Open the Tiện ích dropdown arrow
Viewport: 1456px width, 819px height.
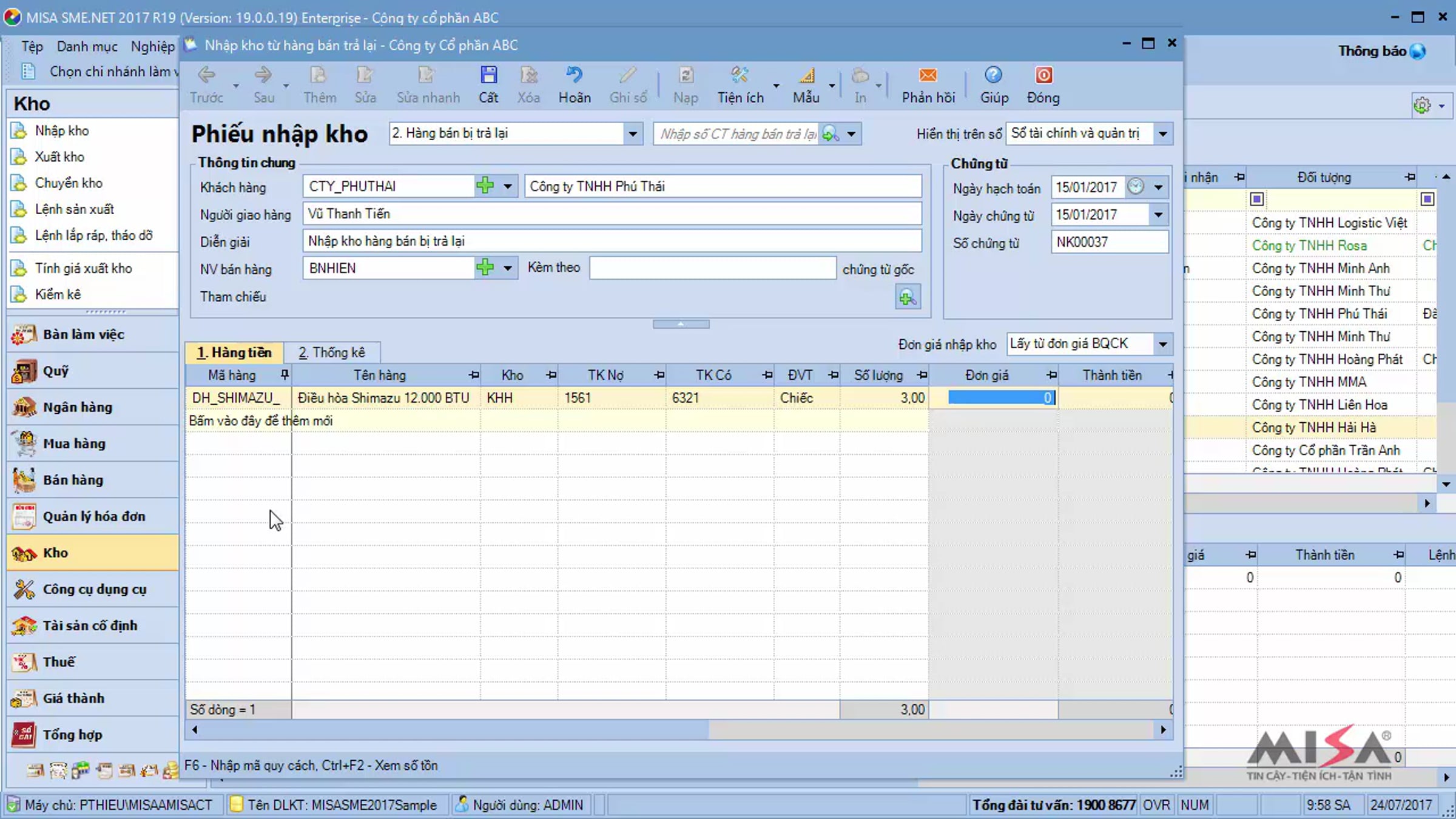coord(776,86)
